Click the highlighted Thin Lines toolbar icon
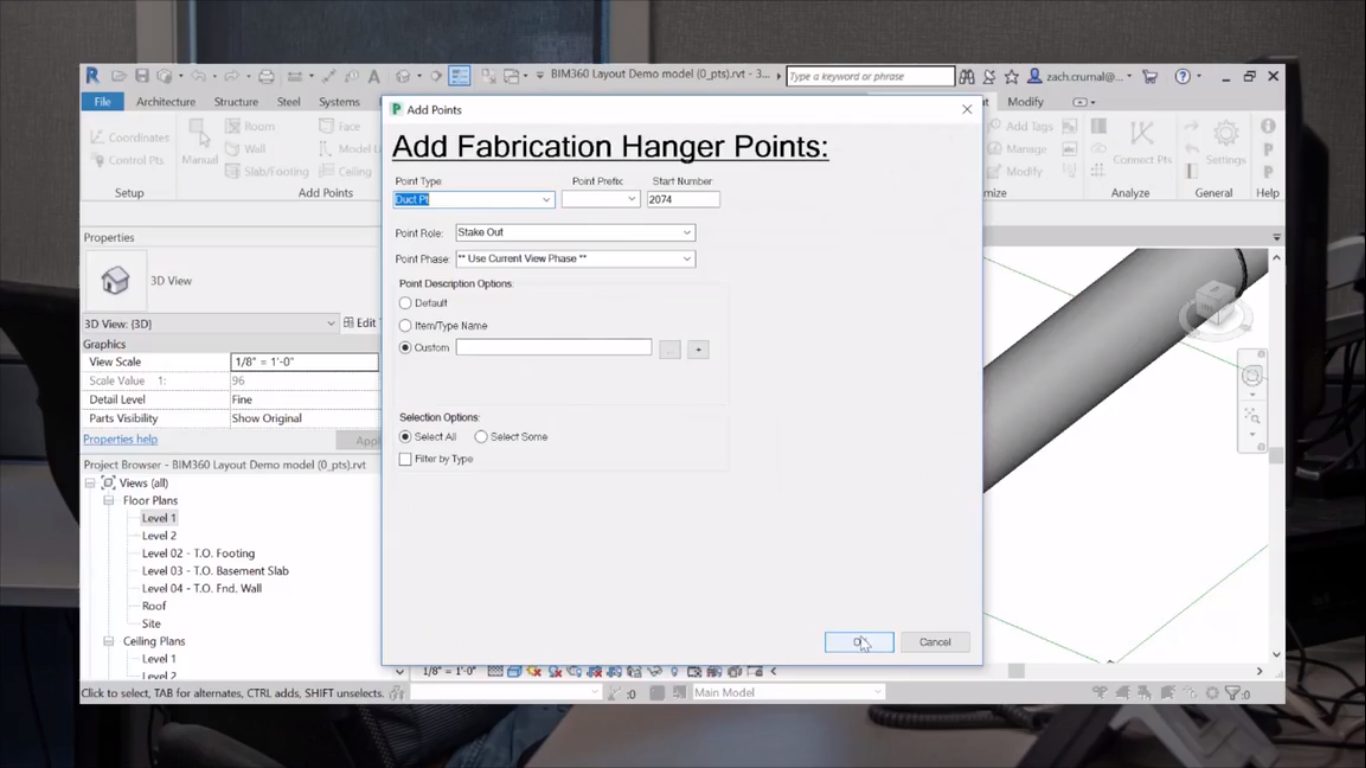This screenshot has width=1366, height=768. point(459,76)
